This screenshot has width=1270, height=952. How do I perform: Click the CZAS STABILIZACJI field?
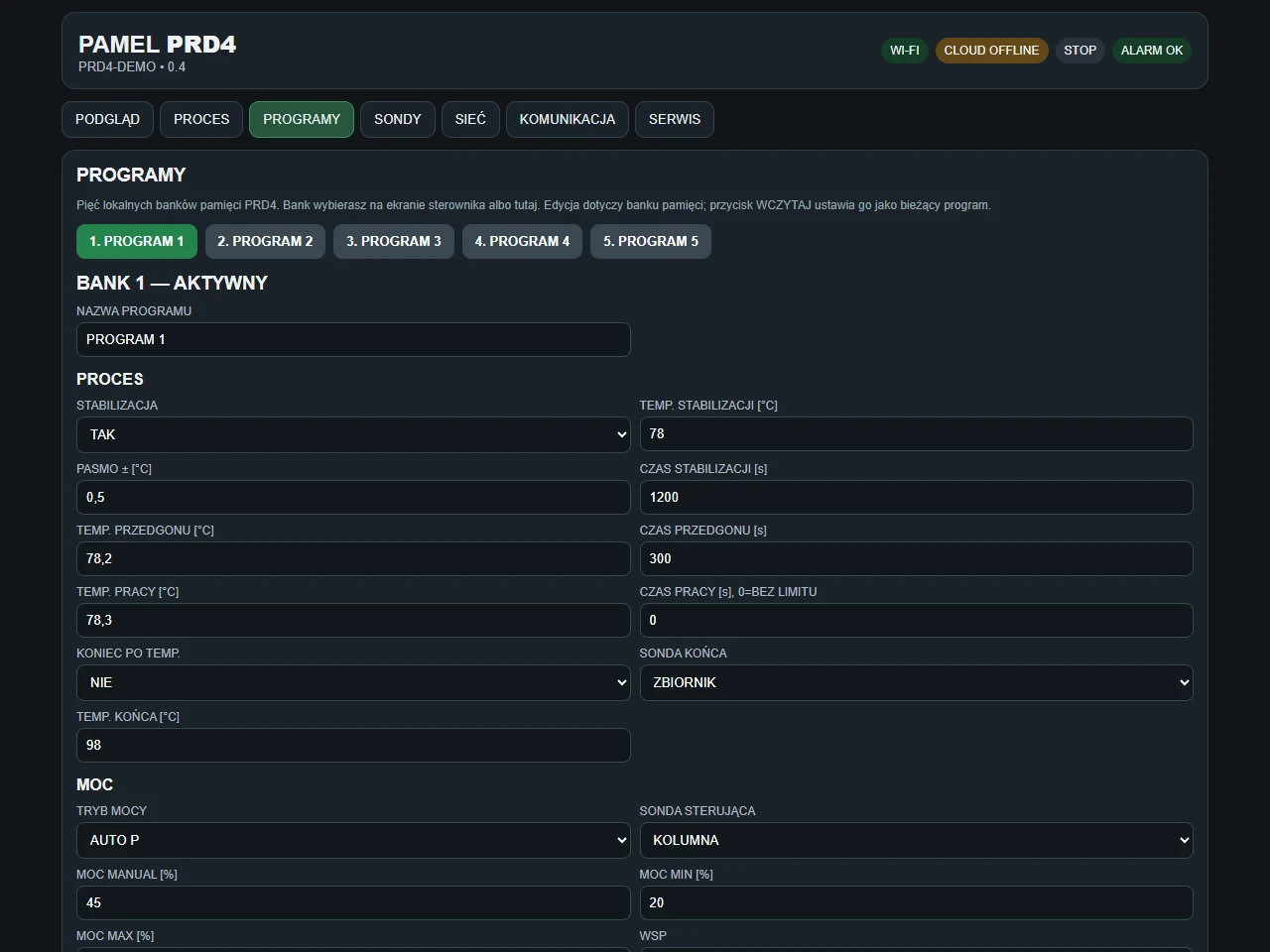pyautogui.click(x=917, y=497)
